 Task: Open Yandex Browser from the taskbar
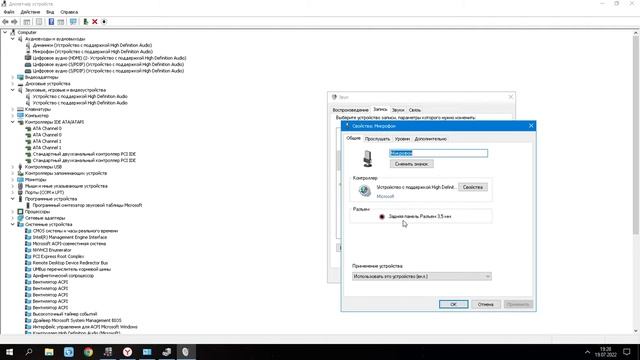127,352
